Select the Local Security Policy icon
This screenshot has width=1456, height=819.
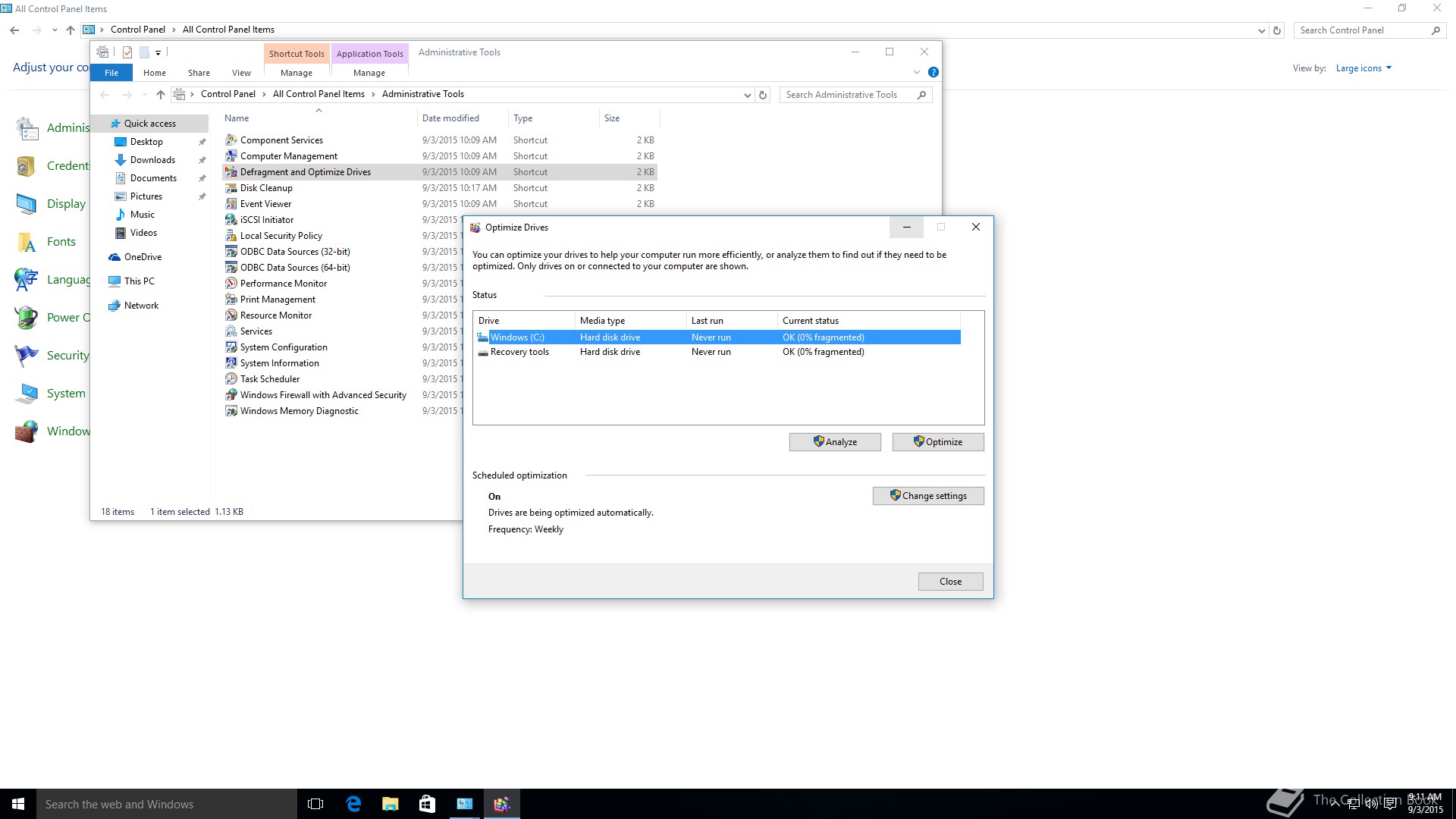[x=231, y=236]
